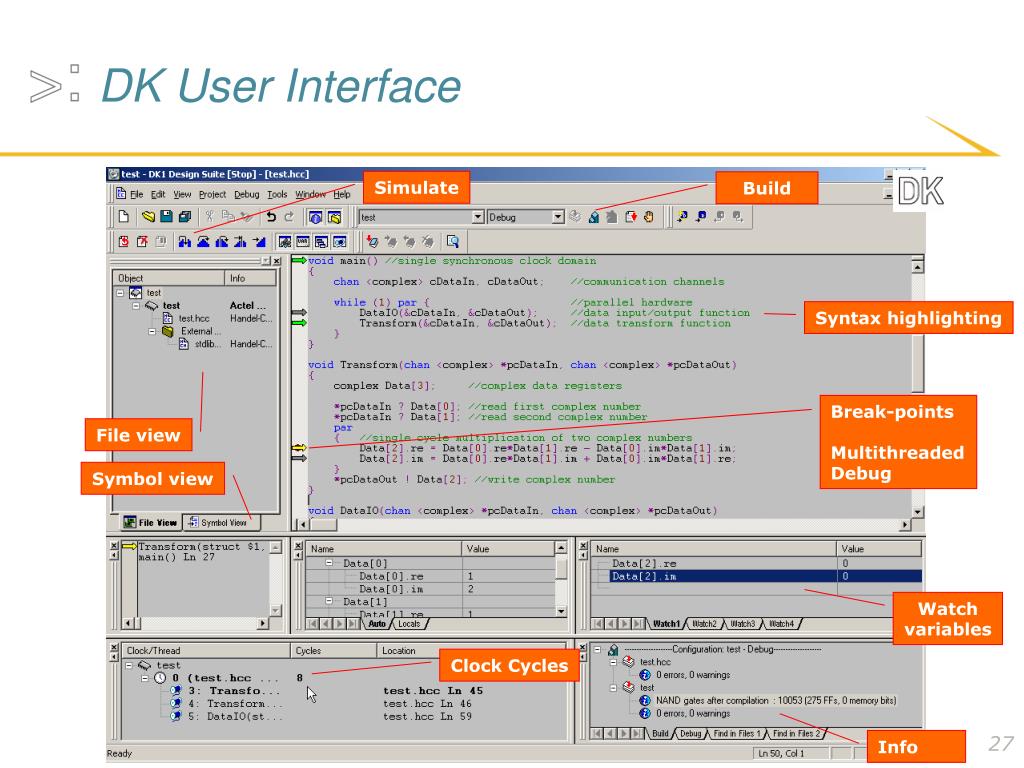1024x768 pixels.
Task: Select the stdlib file in External folder
Action: click(200, 344)
